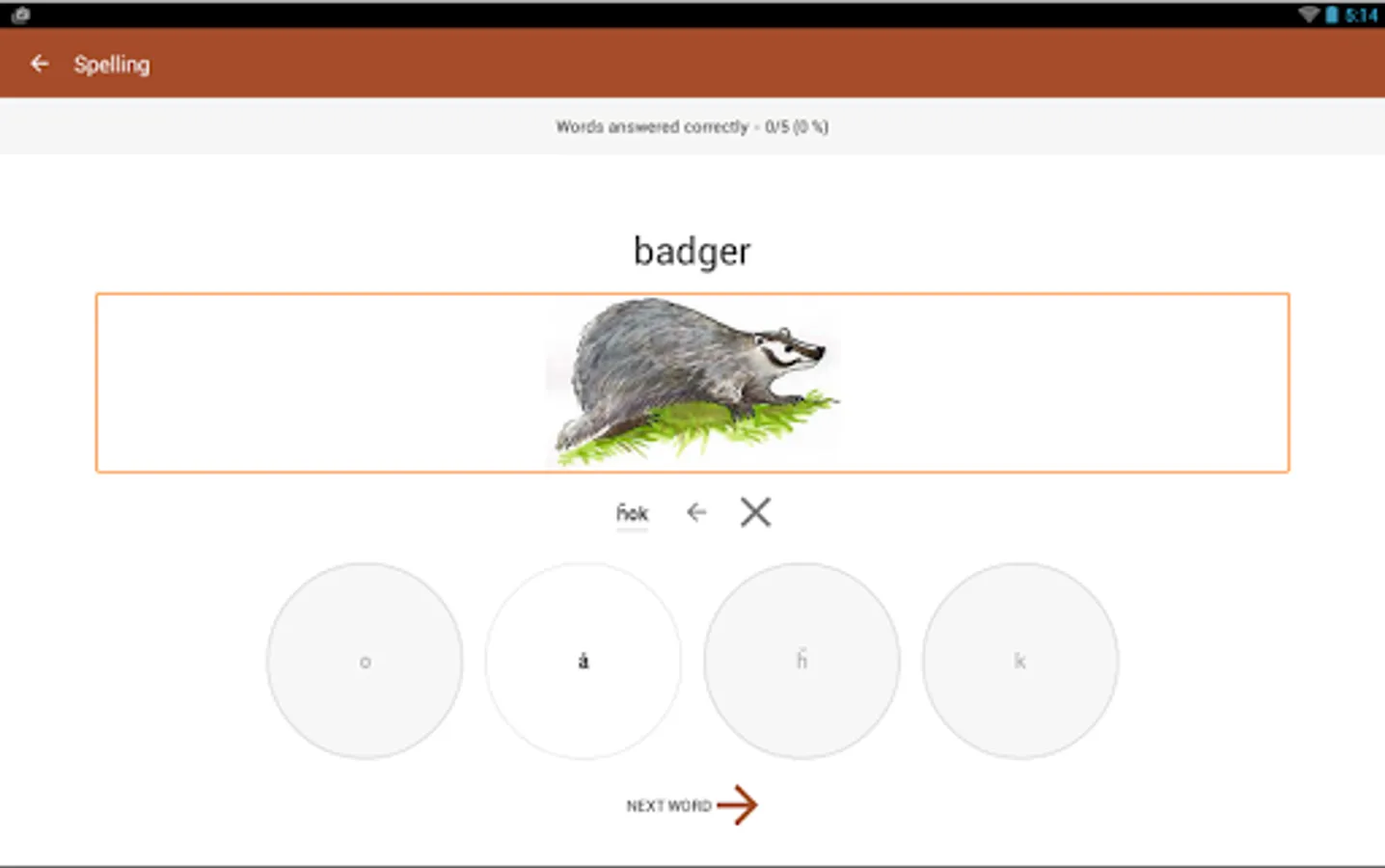Screen dimensions: 1385x868
Task: Tap the letter á circle
Action: point(584,661)
